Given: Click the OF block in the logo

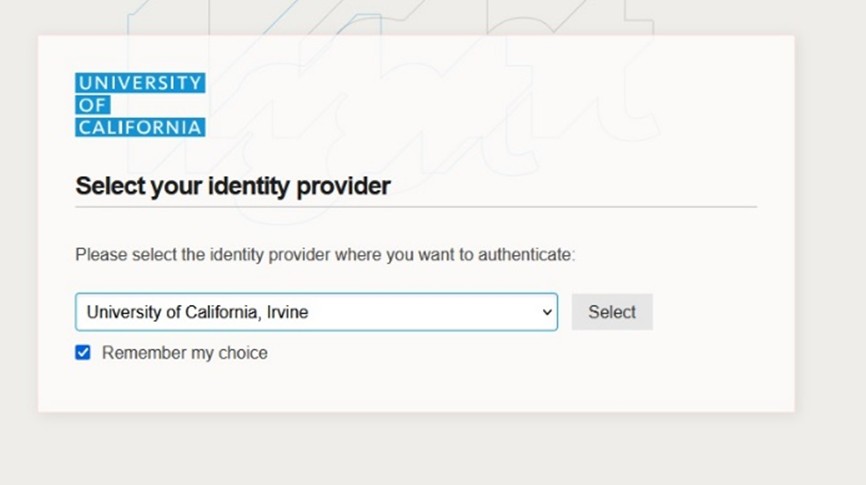Looking at the screenshot, I should (x=92, y=105).
